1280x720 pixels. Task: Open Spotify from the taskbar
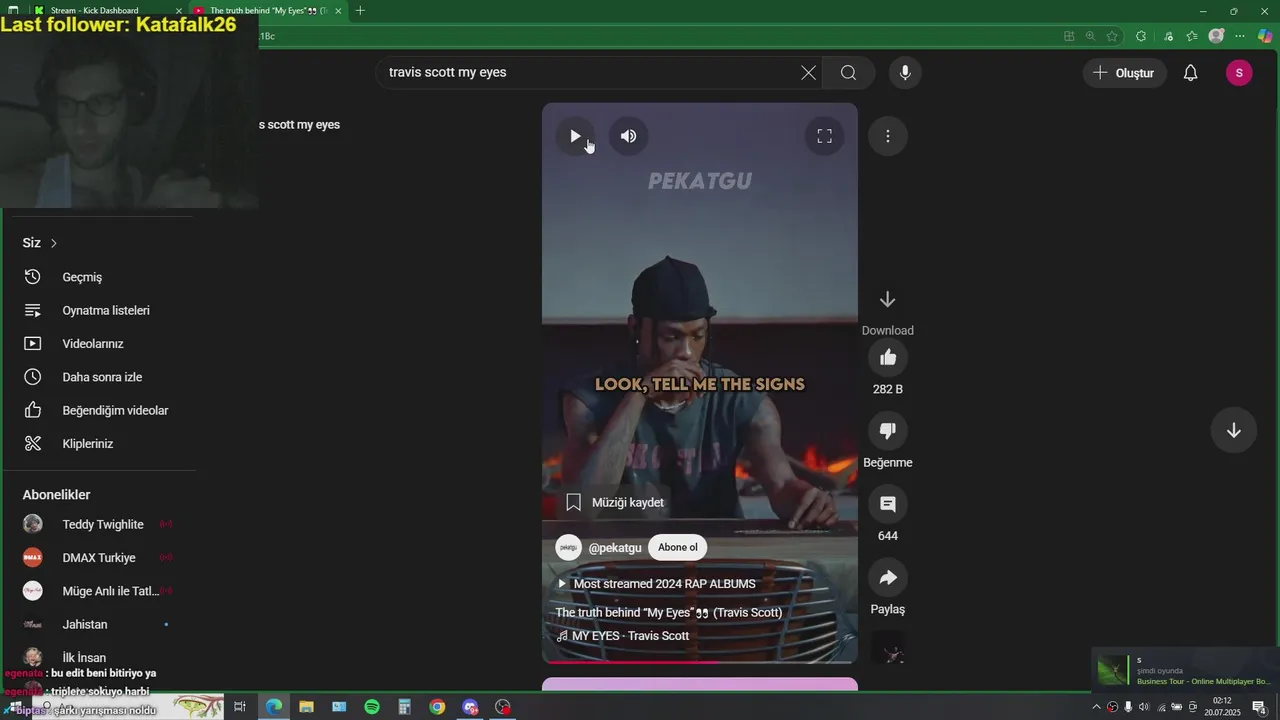[372, 707]
